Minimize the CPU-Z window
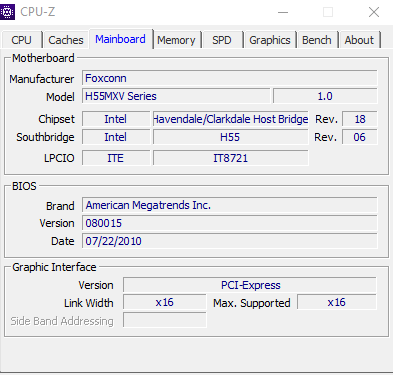 pyautogui.click(x=283, y=12)
